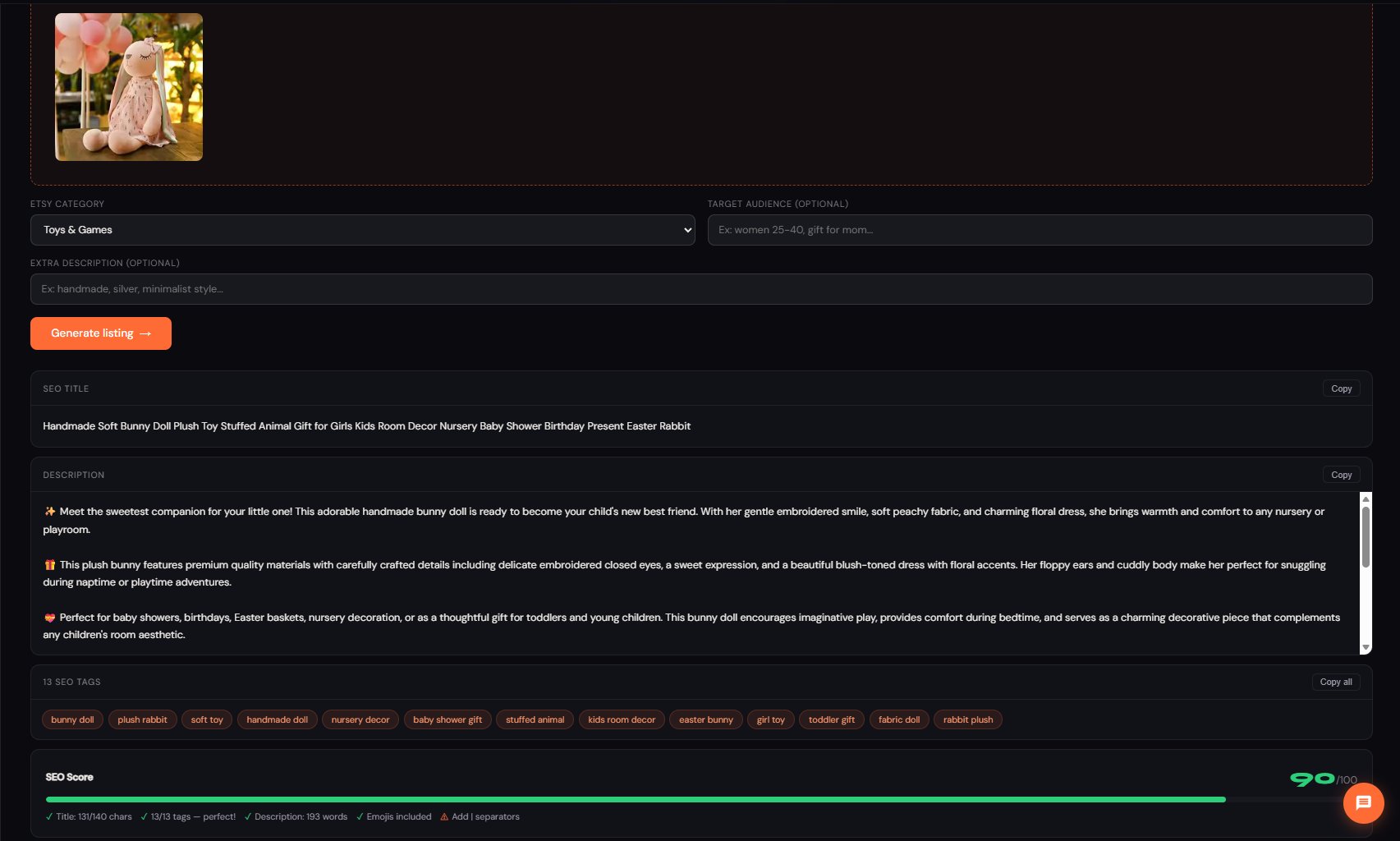
Task: Select the 'fabric doll' tag
Action: point(899,719)
